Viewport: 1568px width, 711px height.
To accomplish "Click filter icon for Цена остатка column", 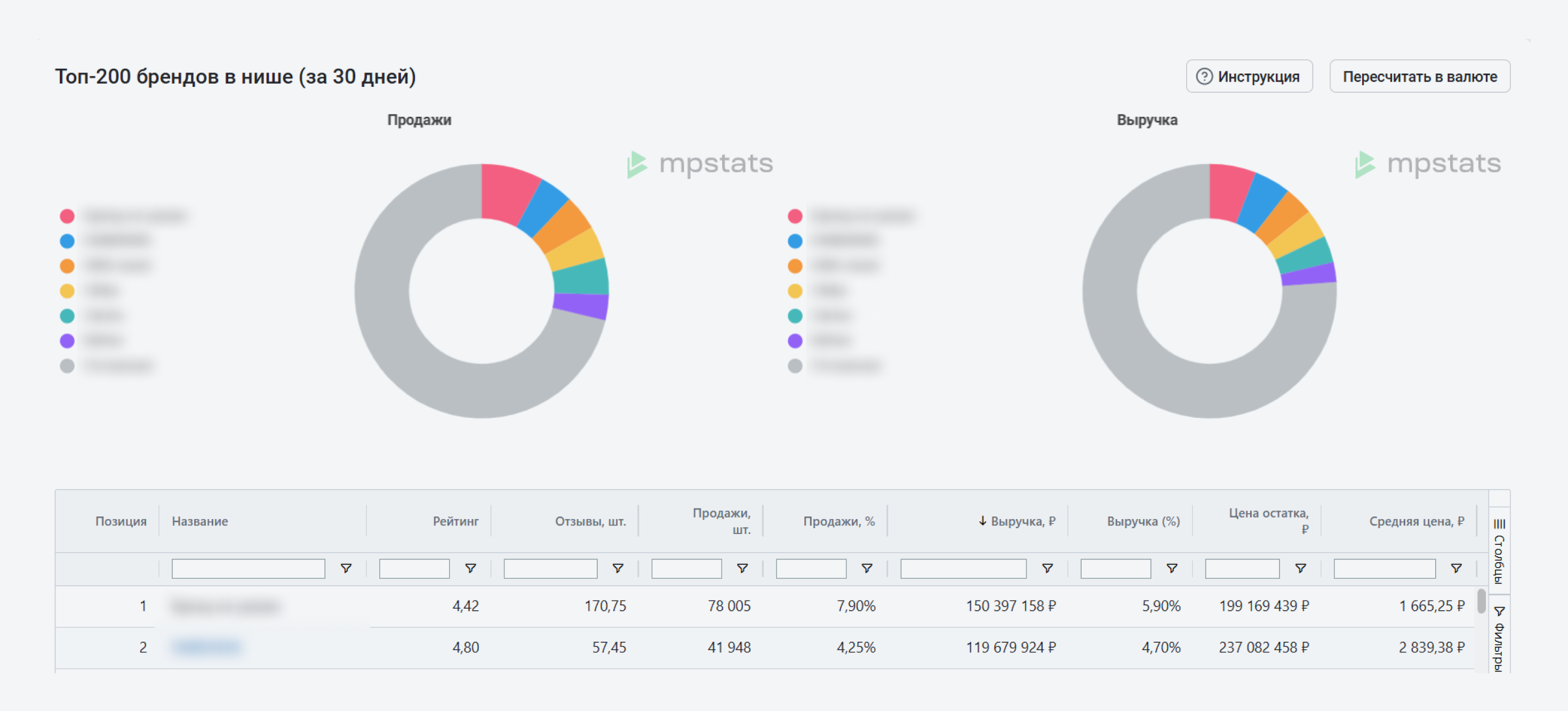I will click(1300, 568).
